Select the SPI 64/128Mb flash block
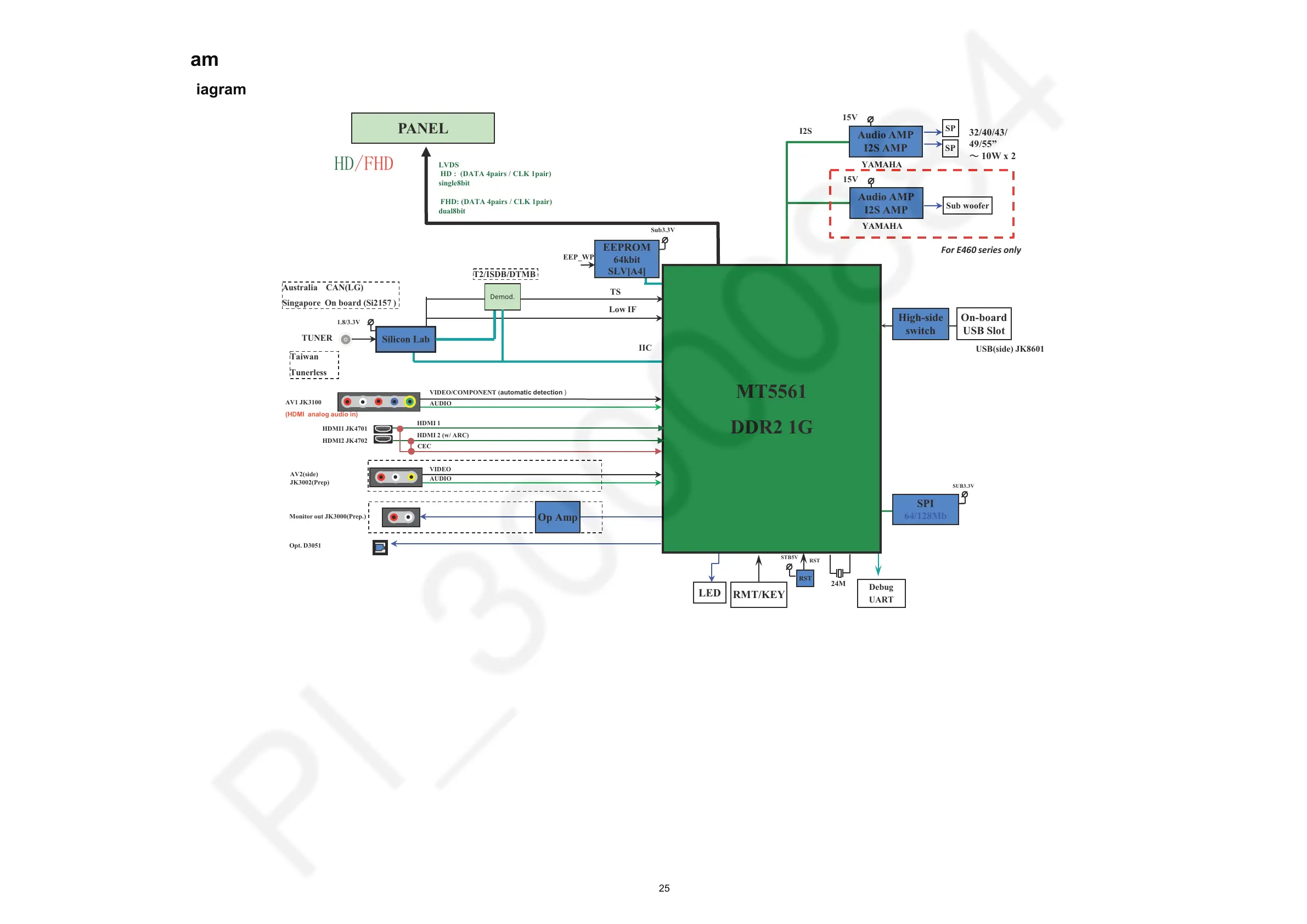Viewport: 1307px width, 924px height. 925,510
